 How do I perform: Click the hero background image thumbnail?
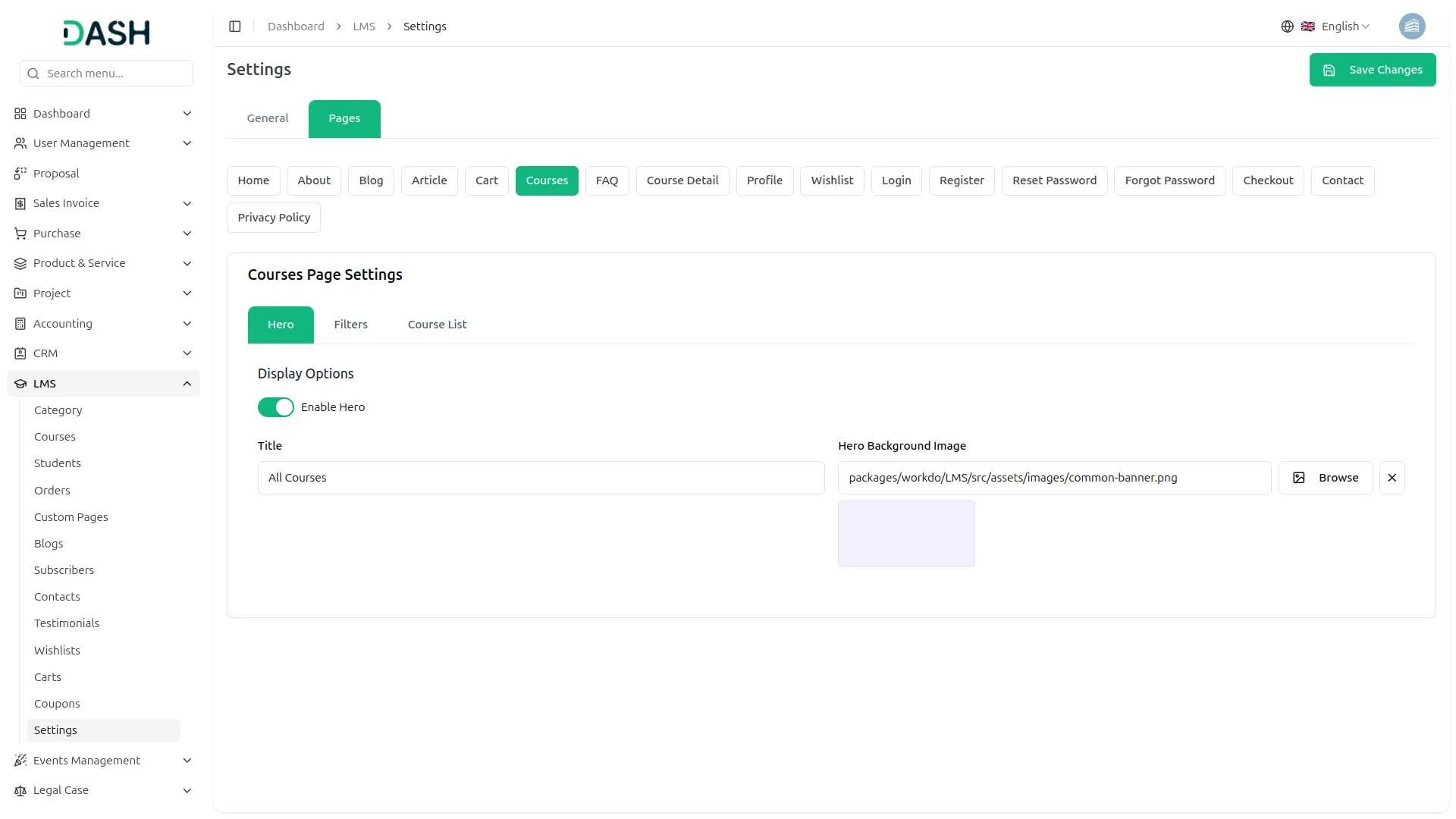coord(905,534)
